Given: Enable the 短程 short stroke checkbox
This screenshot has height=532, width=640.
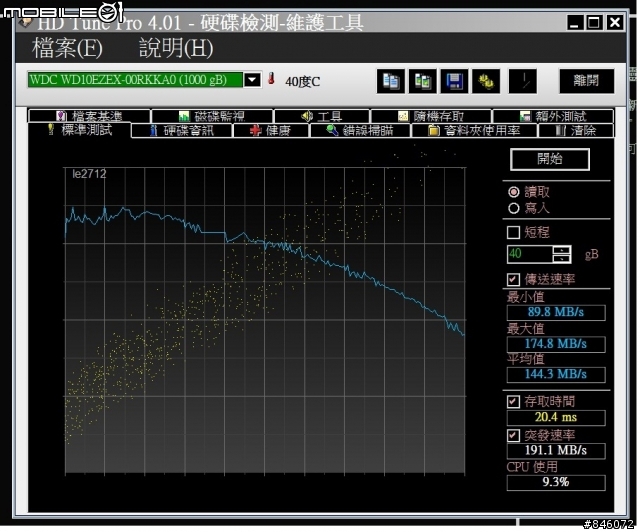Looking at the screenshot, I should [x=513, y=232].
